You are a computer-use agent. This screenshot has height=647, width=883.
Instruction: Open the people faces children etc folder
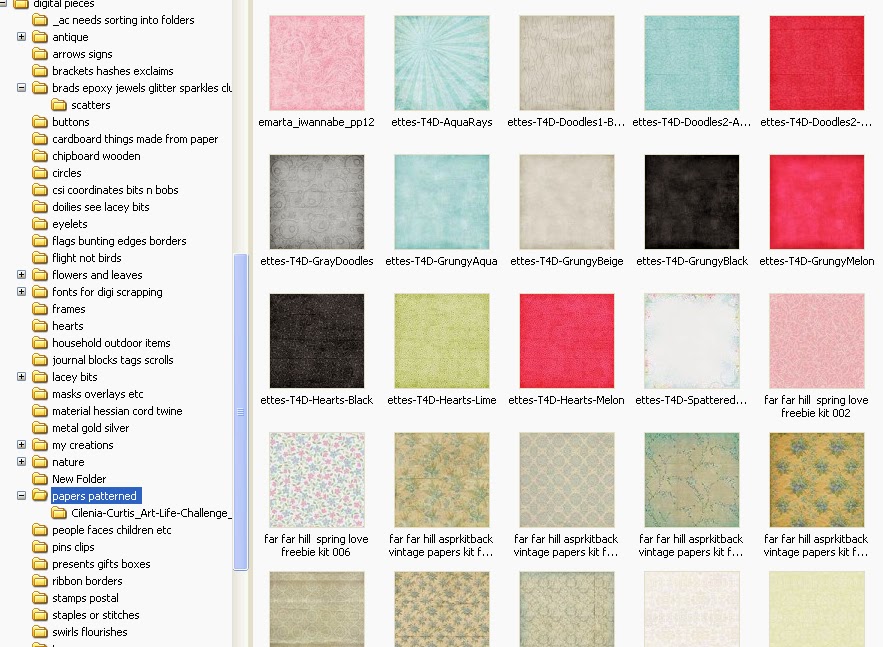112,530
